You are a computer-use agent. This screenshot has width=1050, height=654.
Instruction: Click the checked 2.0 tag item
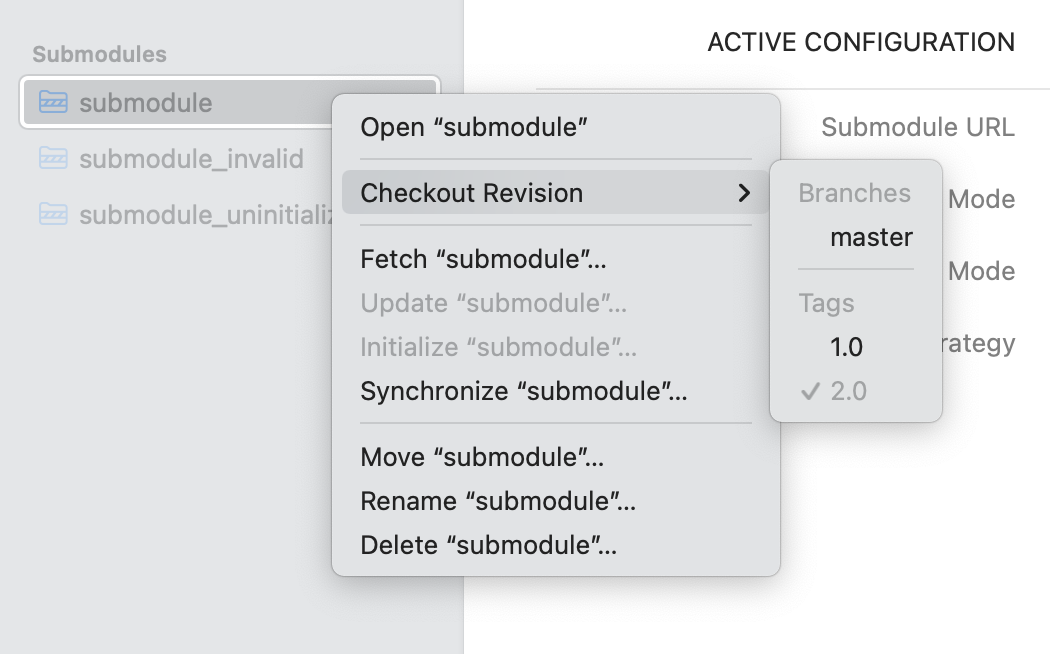848,391
